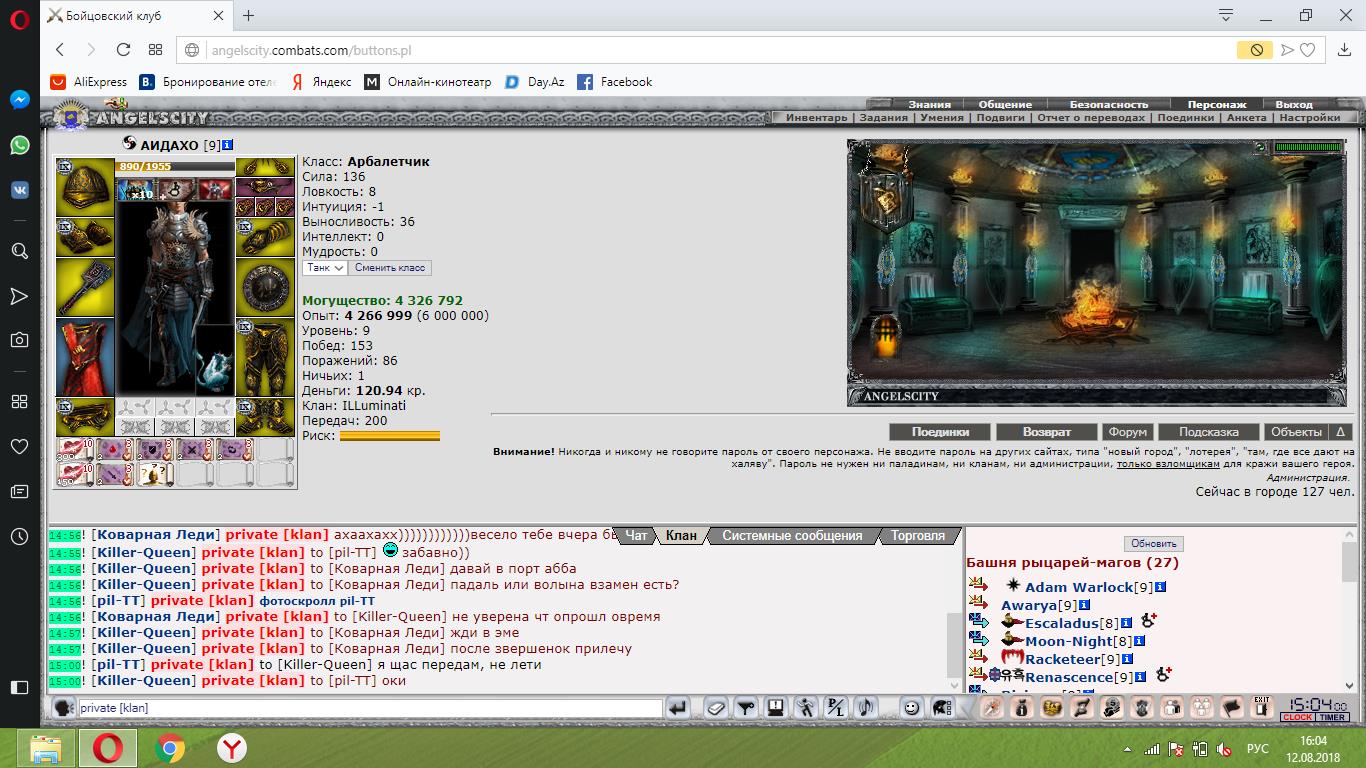Click the eraser clear chat icon
This screenshot has height=768, width=1366.
(x=715, y=708)
